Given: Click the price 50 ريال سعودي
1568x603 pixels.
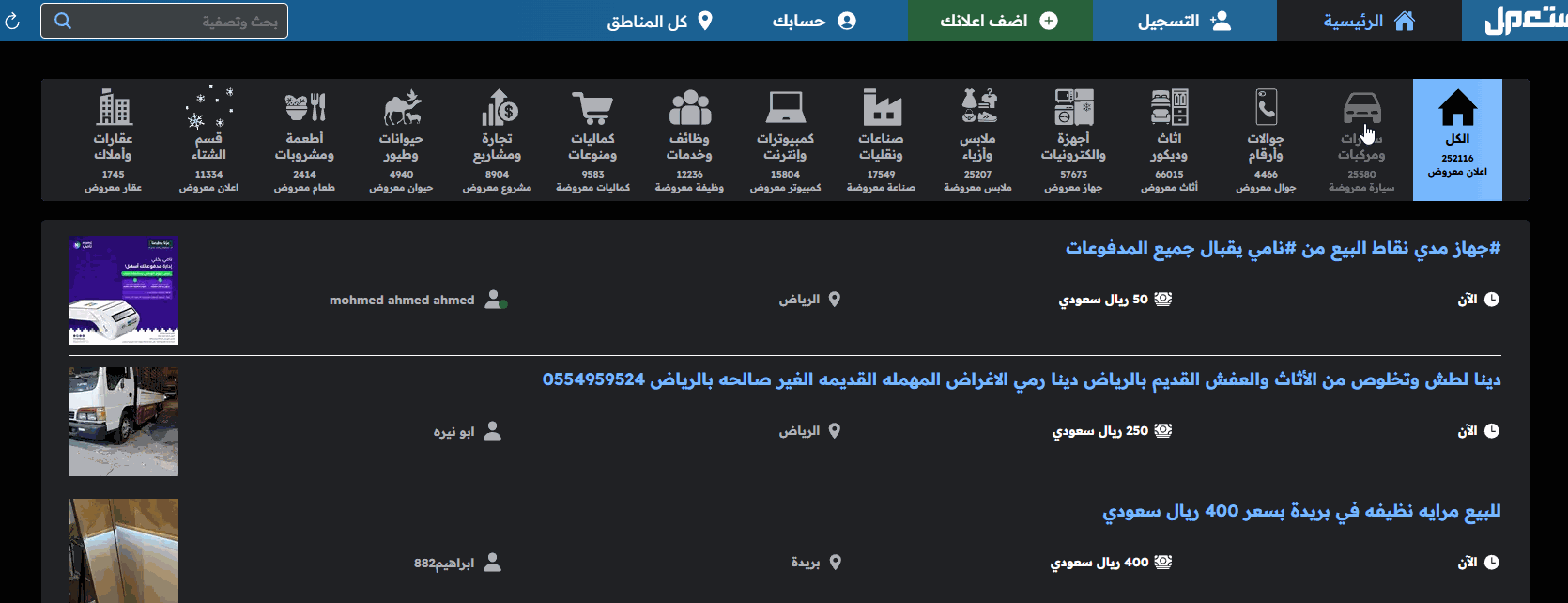Looking at the screenshot, I should (x=1103, y=300).
